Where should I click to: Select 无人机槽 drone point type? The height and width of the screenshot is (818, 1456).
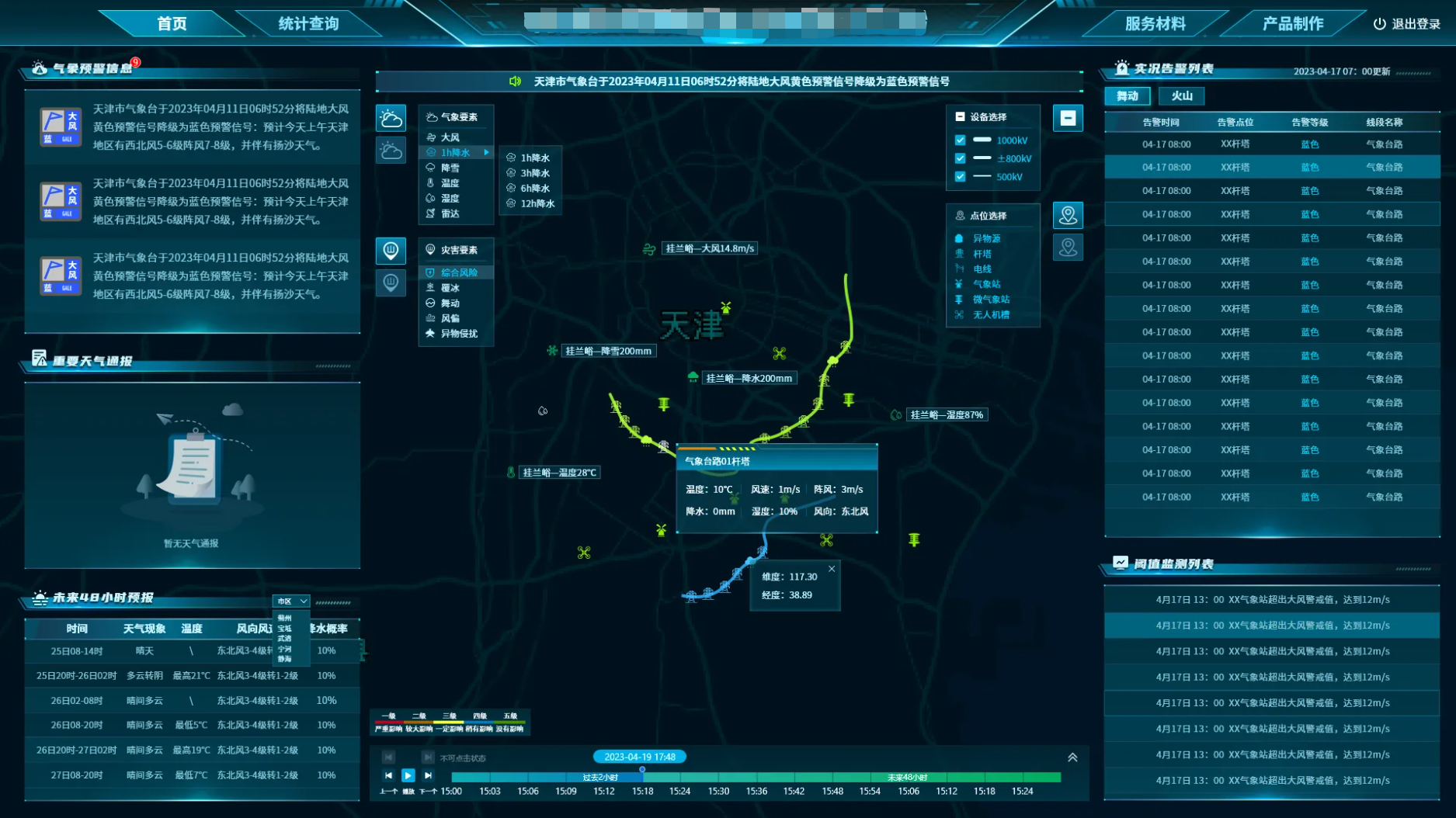point(991,314)
